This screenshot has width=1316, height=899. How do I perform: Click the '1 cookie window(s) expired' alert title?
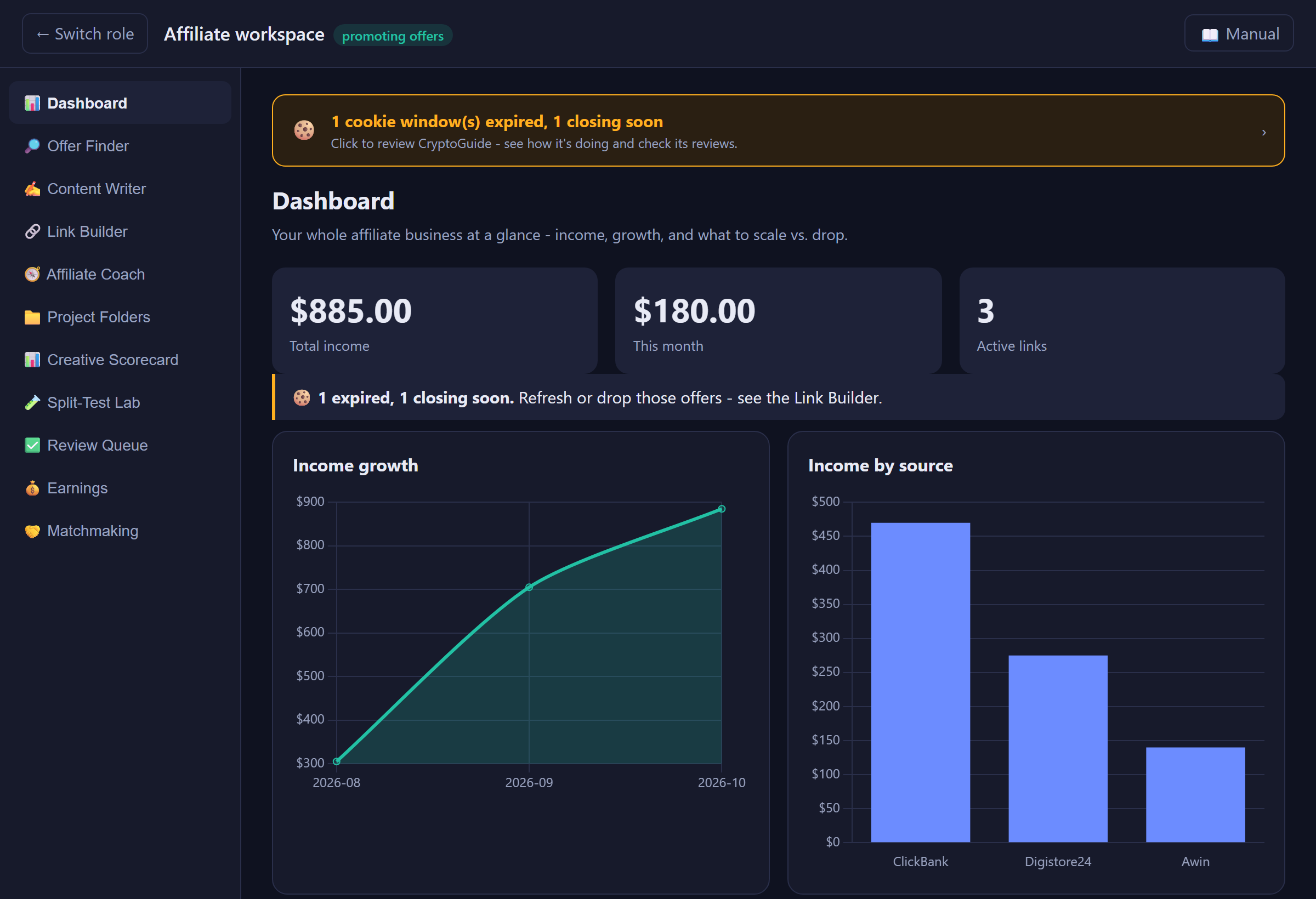tap(497, 121)
